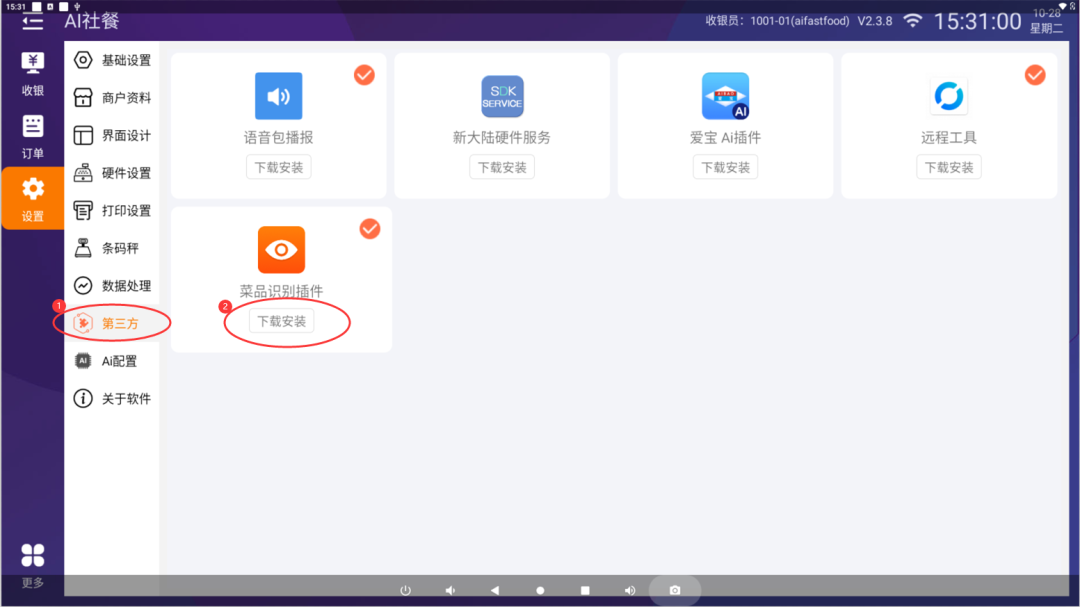
Task: Open AI配置 in the settings menu
Action: click(112, 361)
